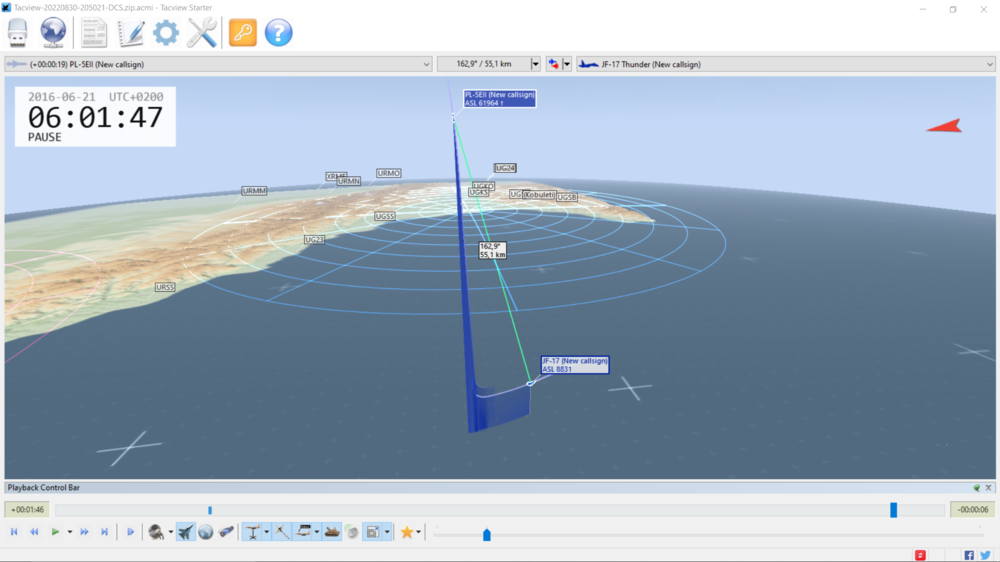Open the gear settings icon
The image size is (1000, 562).
[166, 33]
